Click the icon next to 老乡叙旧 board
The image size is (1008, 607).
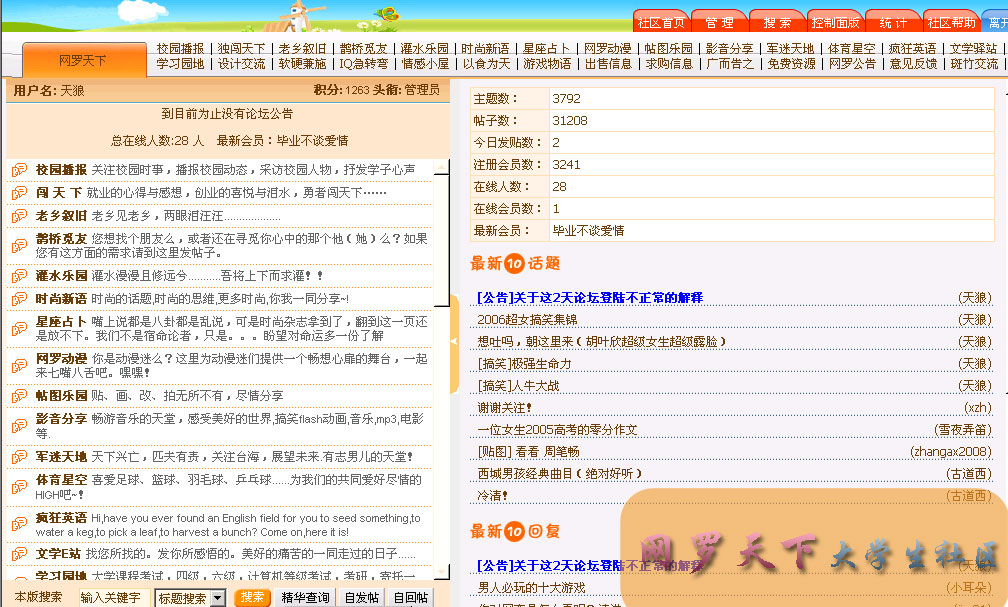(19, 216)
